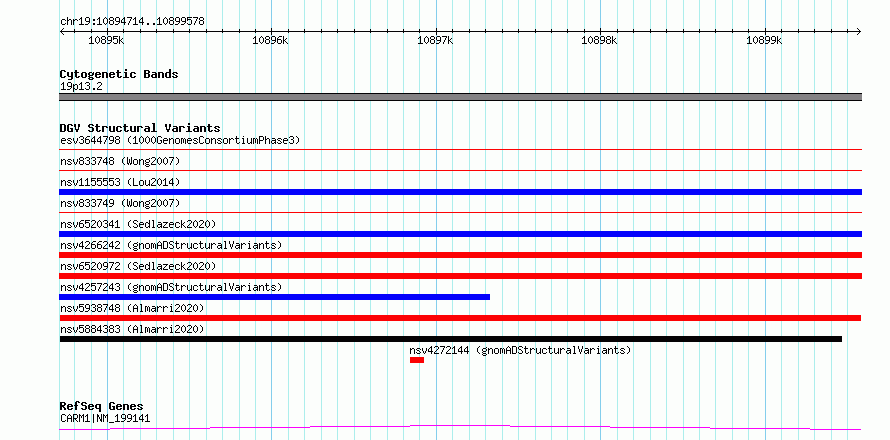Viewport: 890px width, 440px height.
Task: Select the blue nsv6520341 variant bar
Action: (x=461, y=234)
